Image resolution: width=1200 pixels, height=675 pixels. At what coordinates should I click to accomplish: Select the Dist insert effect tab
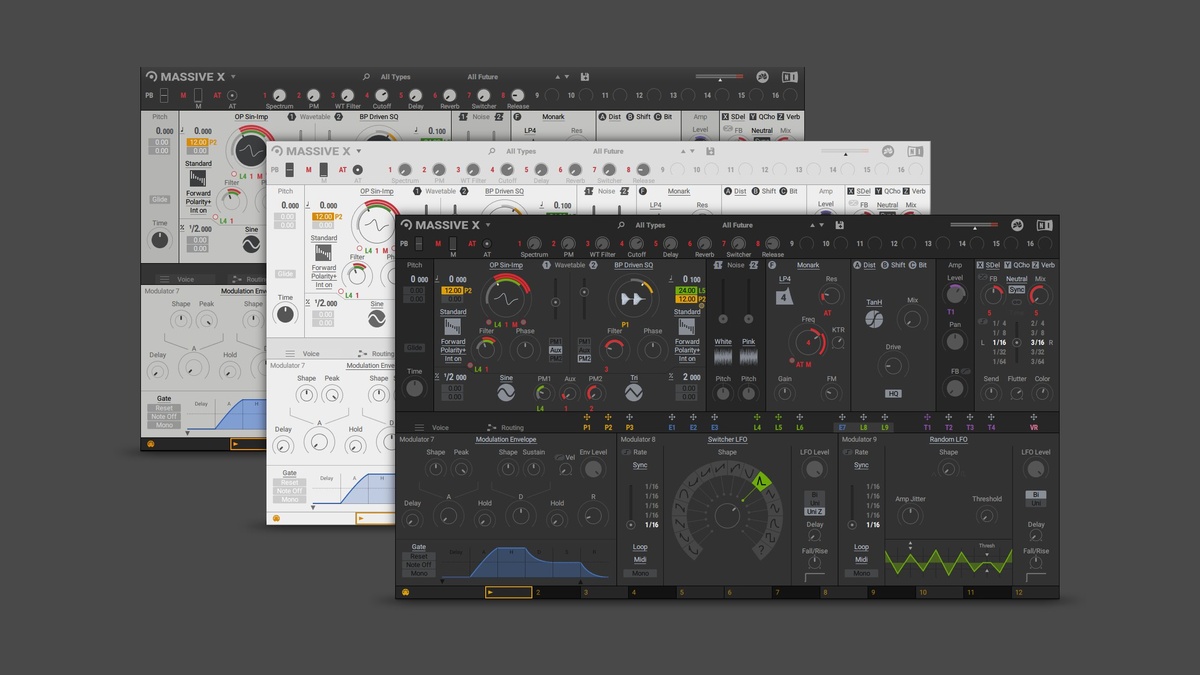(x=870, y=265)
